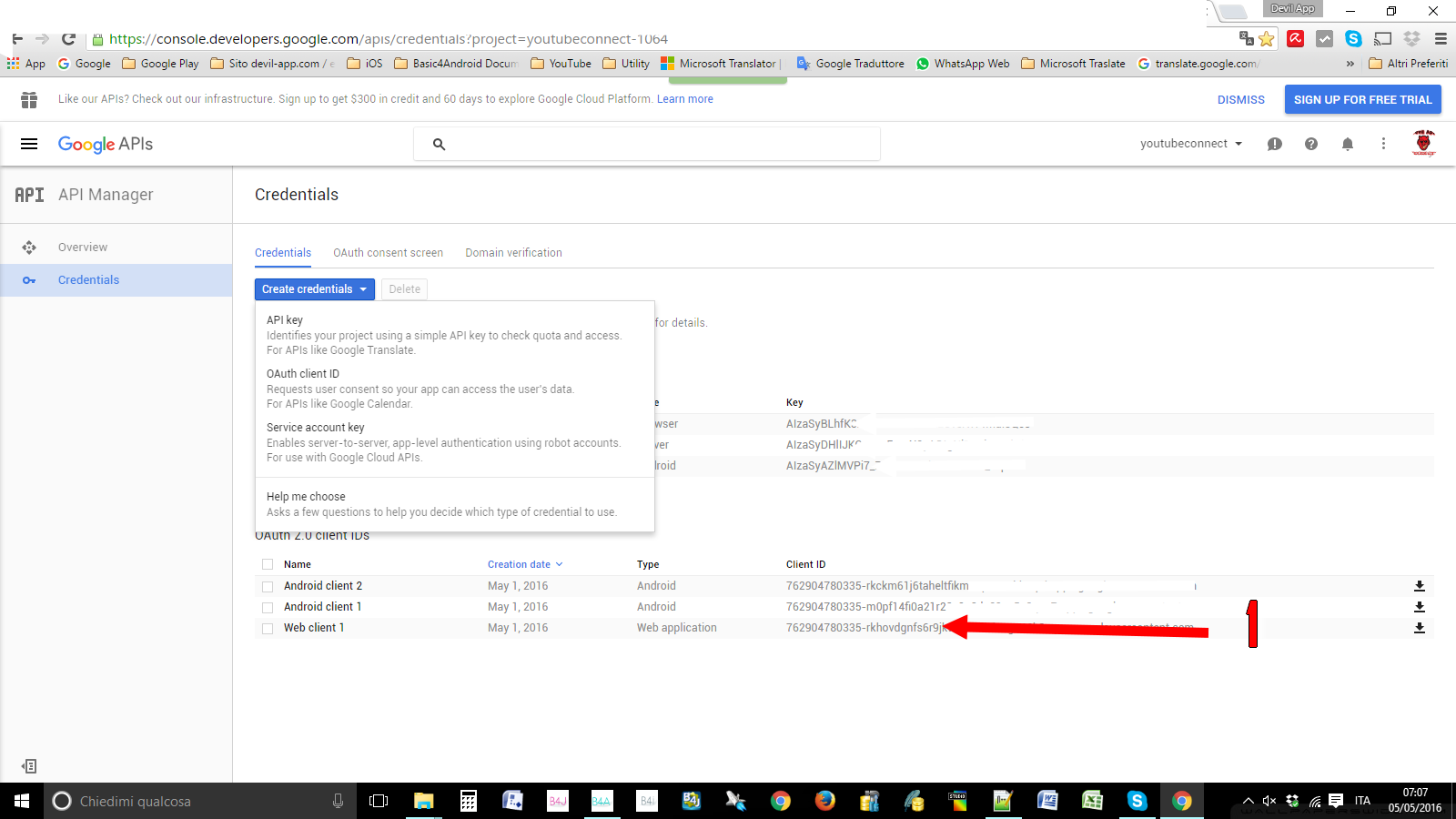
Task: Select the Credentials tab
Action: tap(283, 253)
